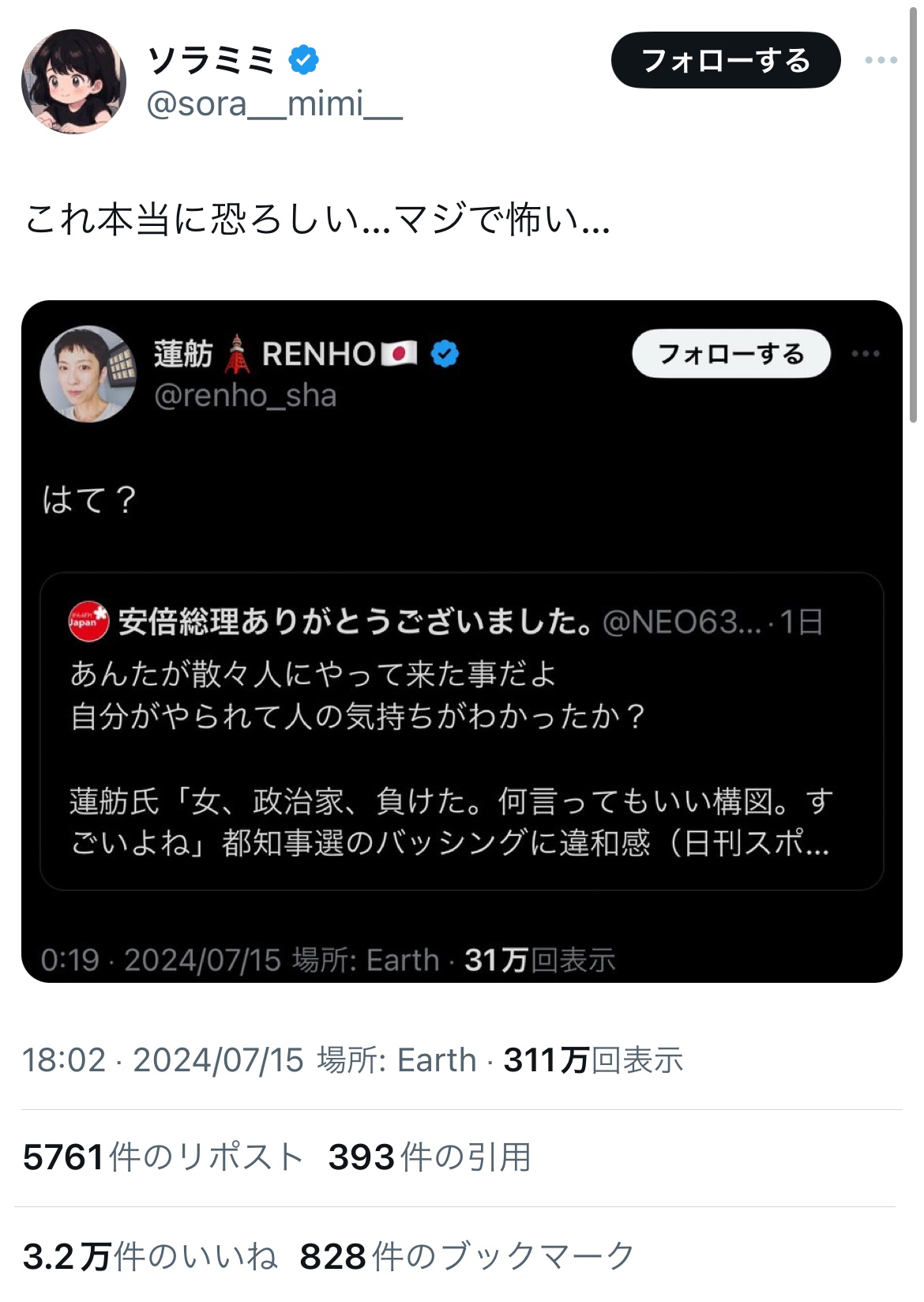The image size is (924, 1302).
Task: Follow ソラミミ with the black フォローする button
Action: pos(725,60)
